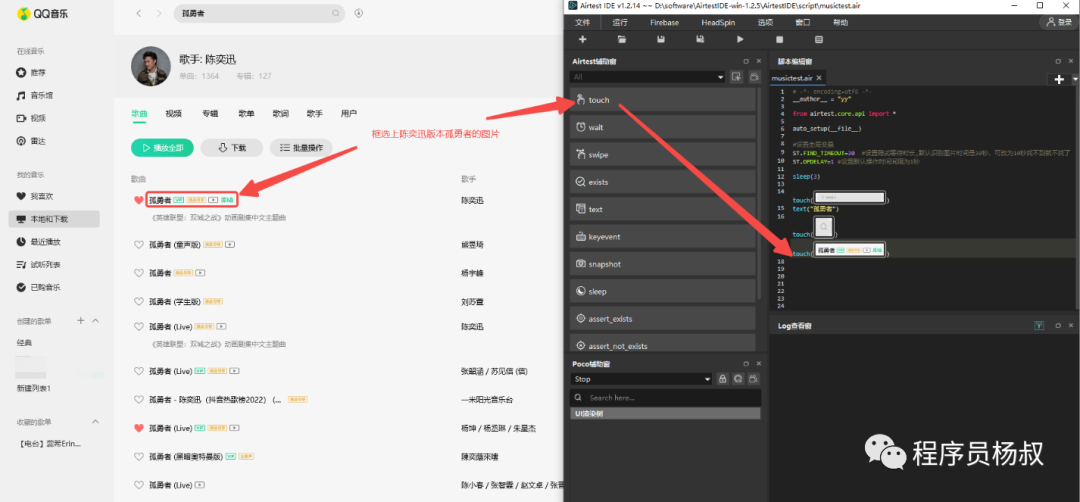Switch to the 专辑 tab in QQ Music
The height and width of the screenshot is (502, 1080).
210,114
